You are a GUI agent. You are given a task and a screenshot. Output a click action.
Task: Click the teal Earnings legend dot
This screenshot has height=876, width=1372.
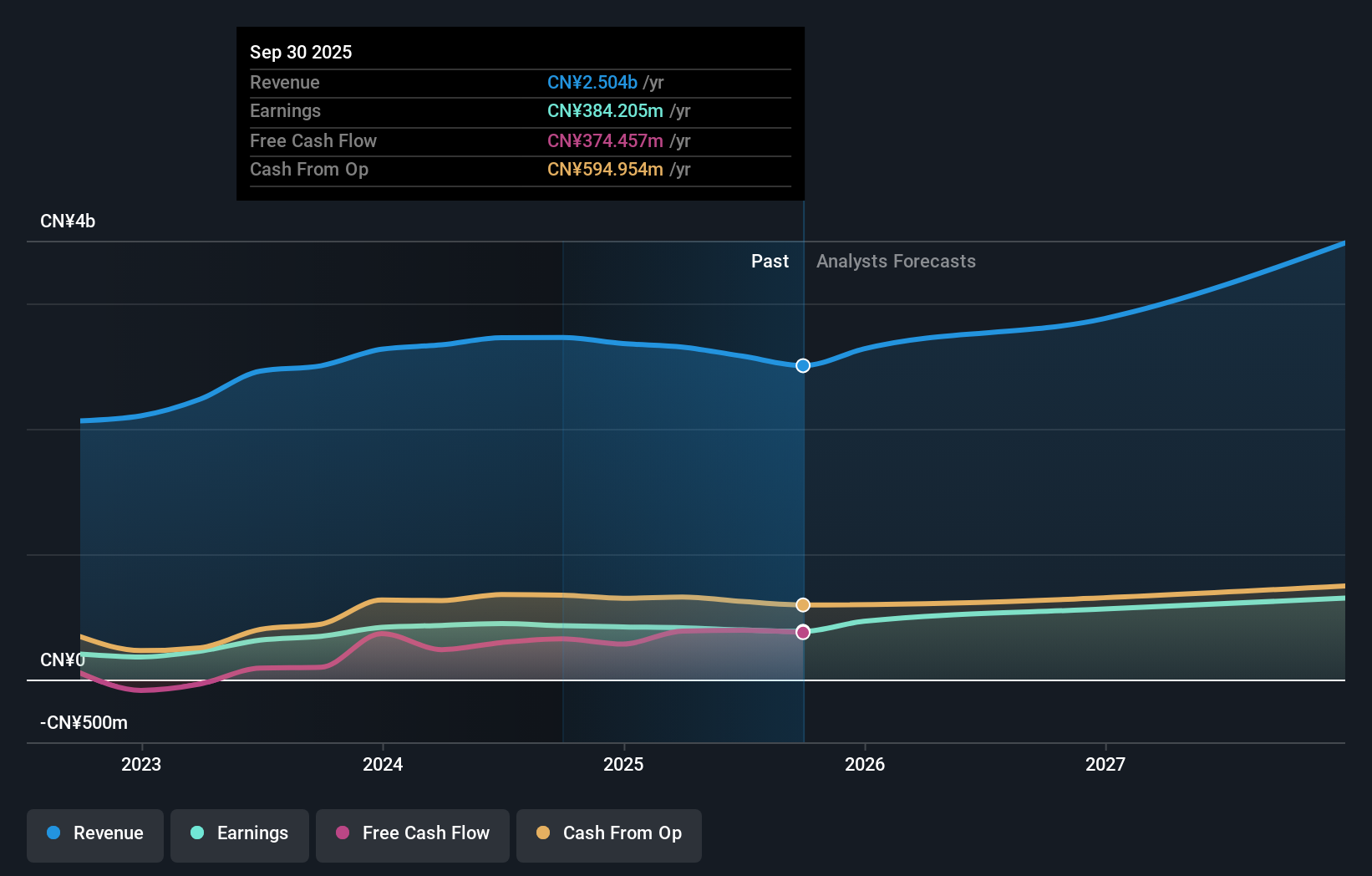click(196, 833)
